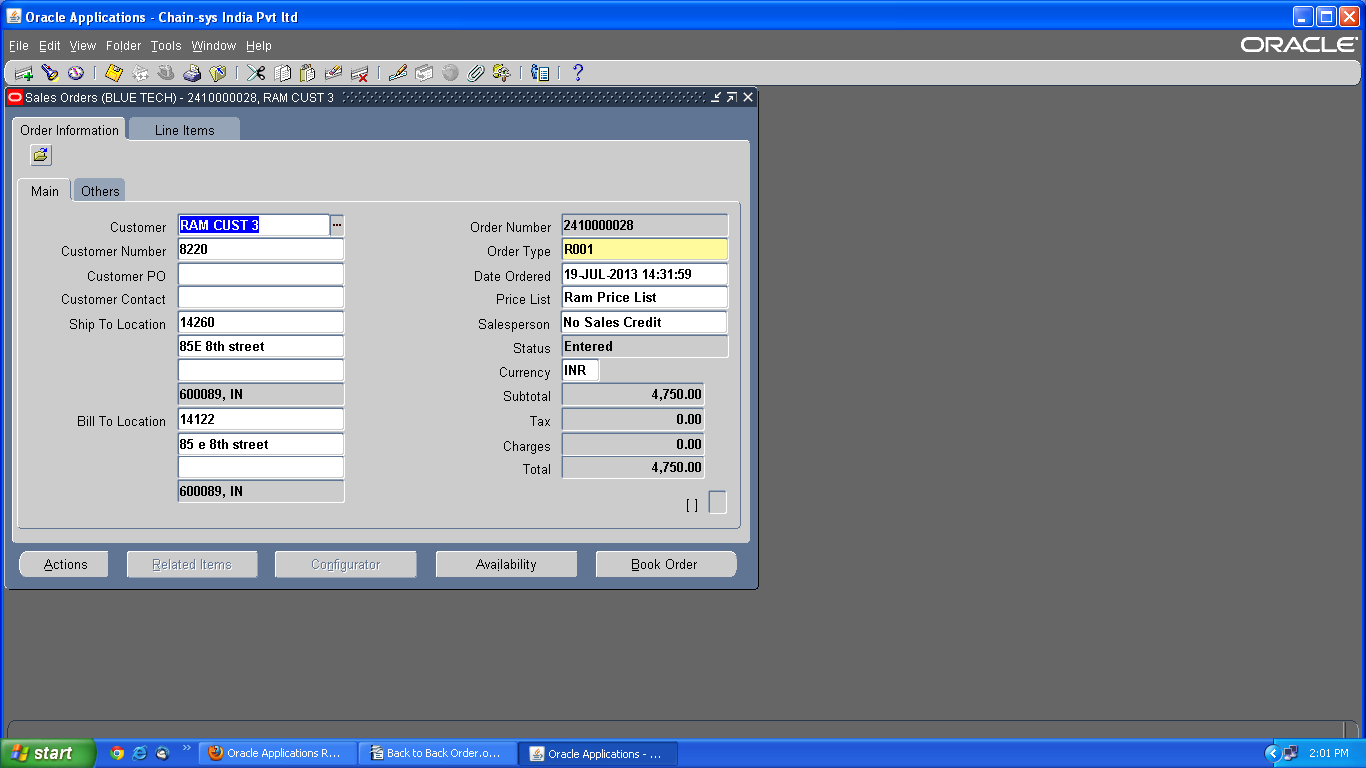1366x768 pixels.
Task: Click the Currency field INR
Action: pos(581,370)
